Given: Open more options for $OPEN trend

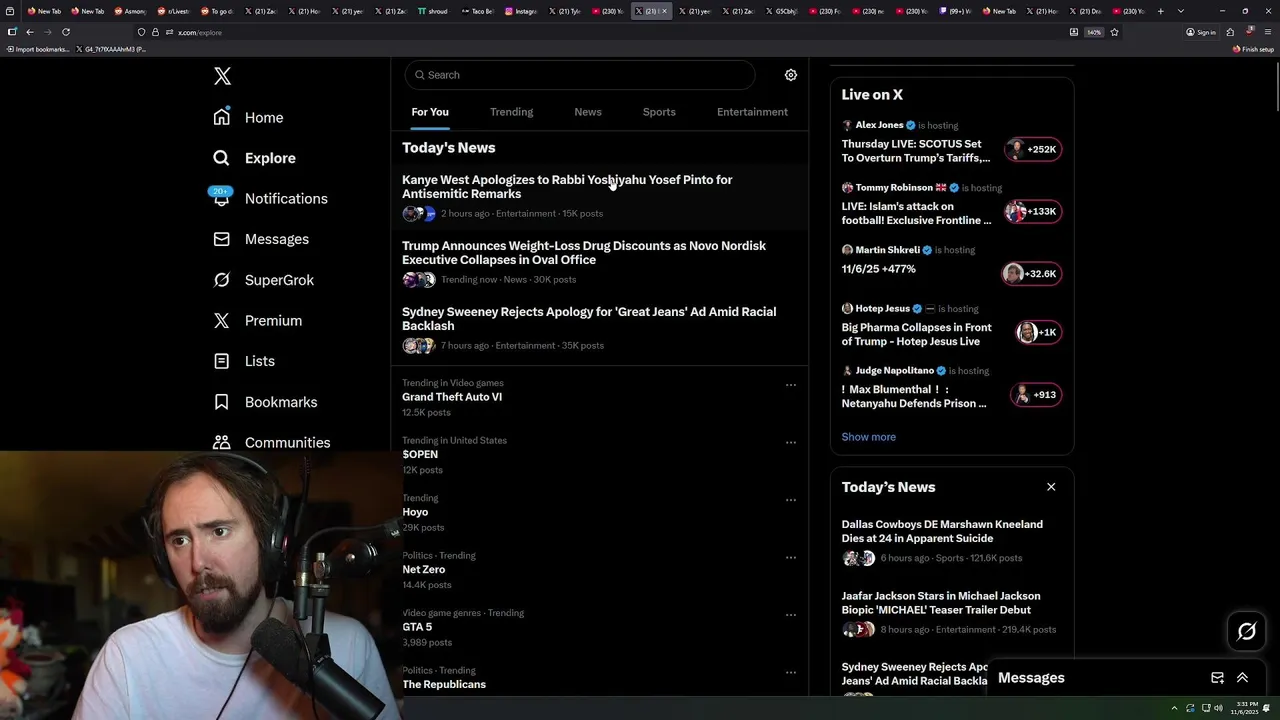Looking at the screenshot, I should [790, 442].
